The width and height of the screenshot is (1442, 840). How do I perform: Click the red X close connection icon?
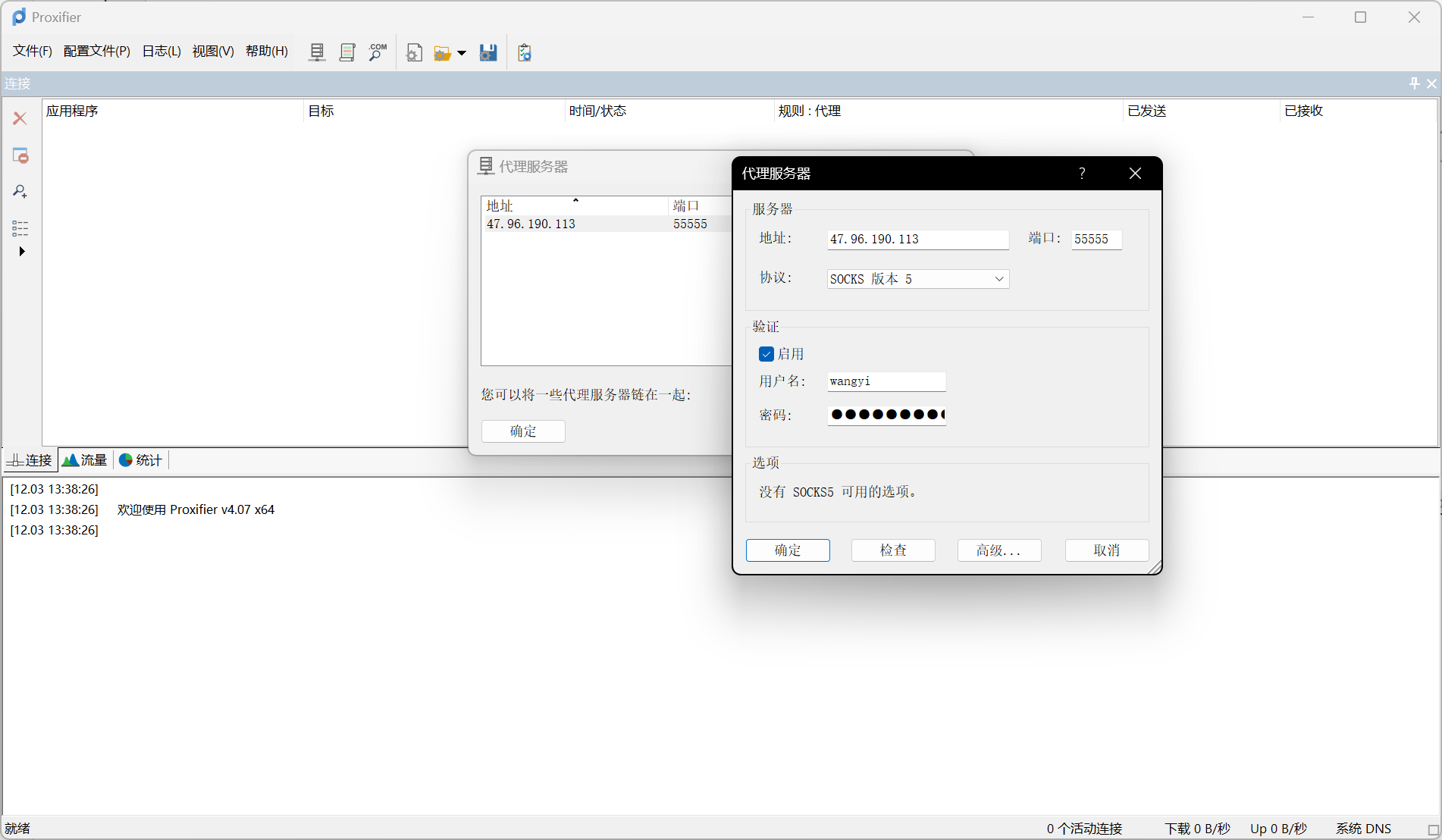[20, 118]
